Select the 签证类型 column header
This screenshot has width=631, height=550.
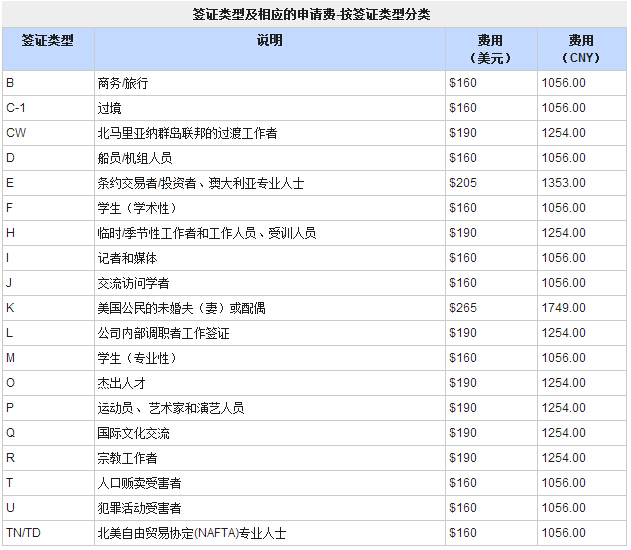(48, 49)
